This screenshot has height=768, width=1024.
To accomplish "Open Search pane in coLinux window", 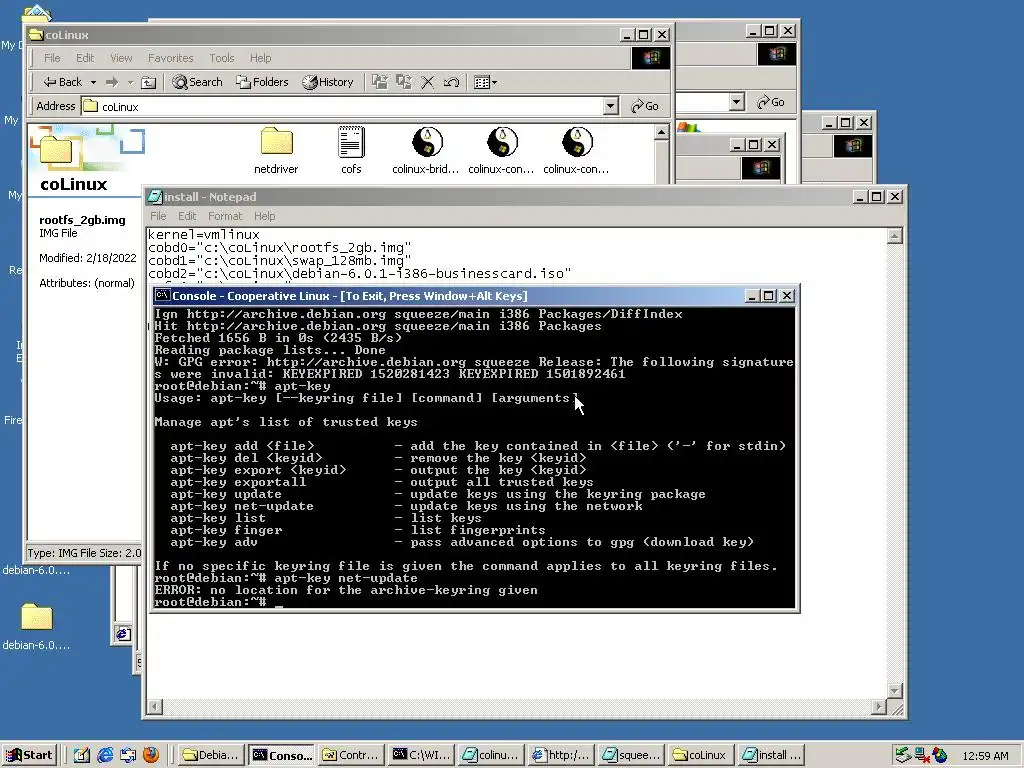I will (x=197, y=82).
